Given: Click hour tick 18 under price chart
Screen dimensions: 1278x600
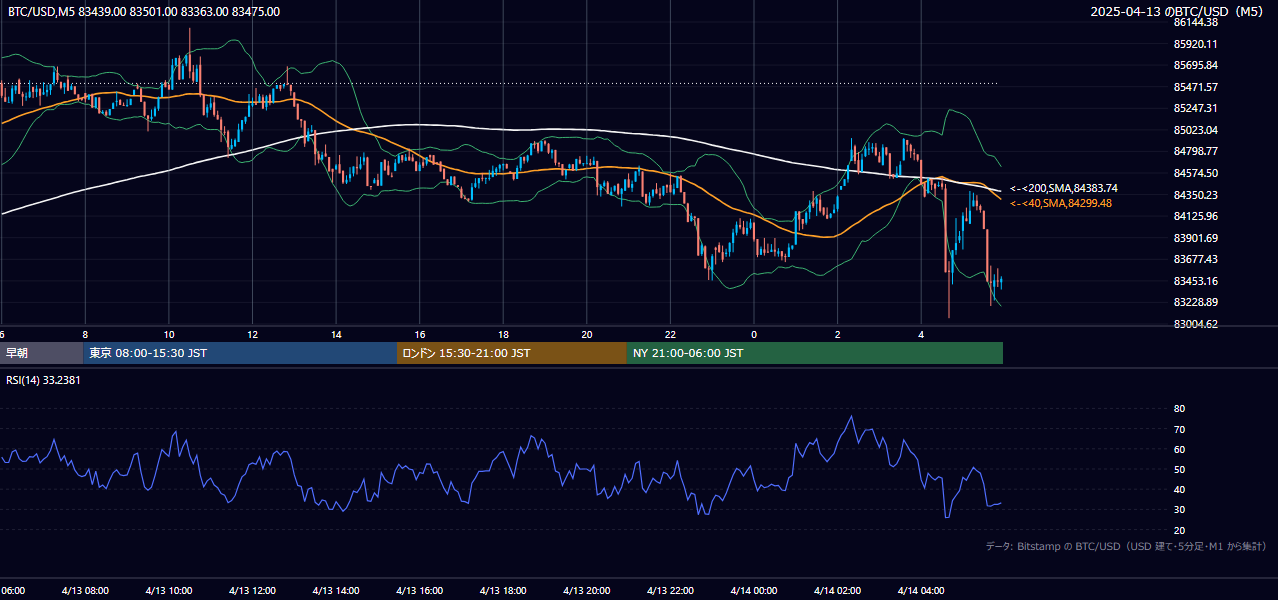Looking at the screenshot, I should pyautogui.click(x=503, y=334).
